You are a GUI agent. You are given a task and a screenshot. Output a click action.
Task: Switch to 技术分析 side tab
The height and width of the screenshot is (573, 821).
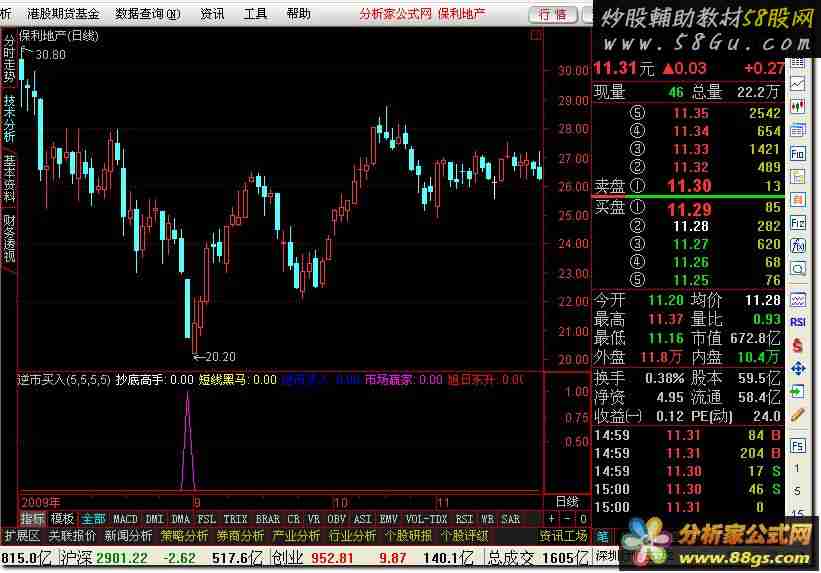point(9,118)
